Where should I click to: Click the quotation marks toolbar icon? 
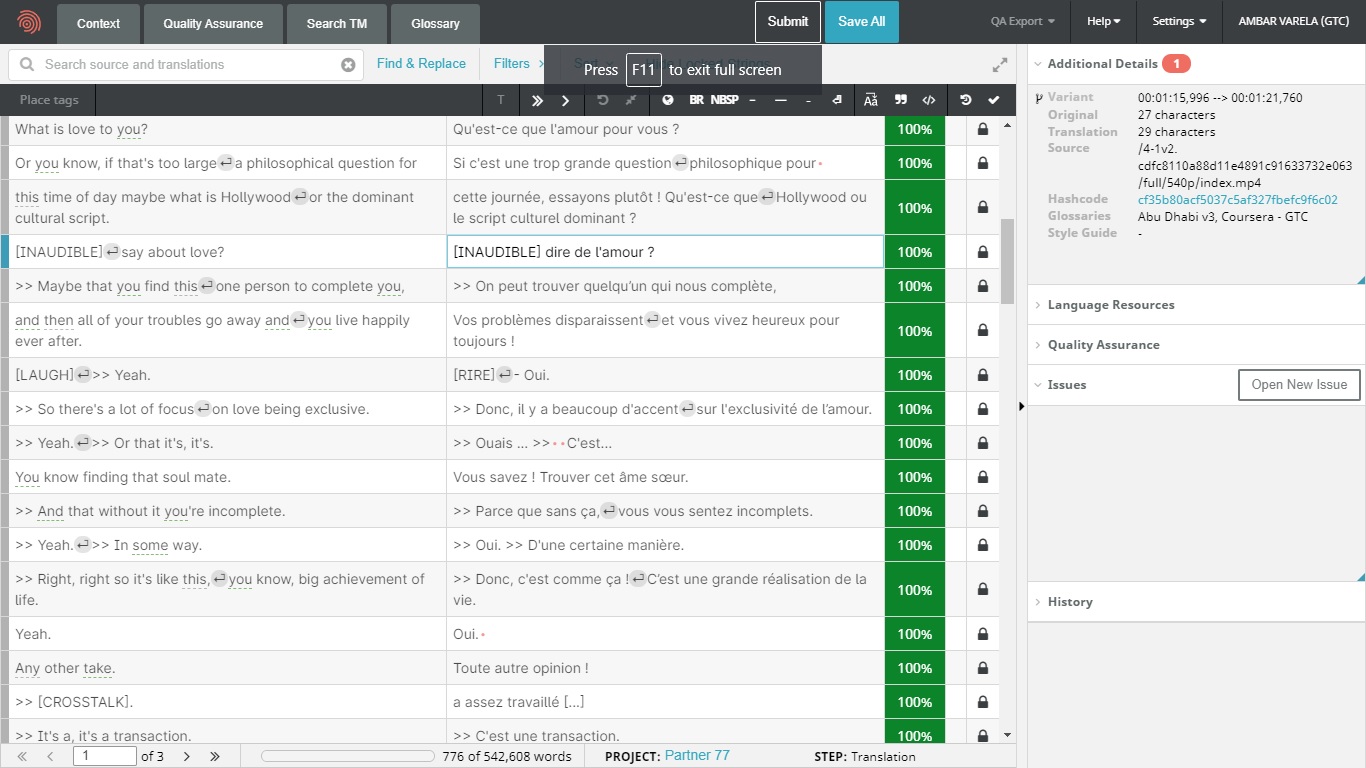[900, 100]
